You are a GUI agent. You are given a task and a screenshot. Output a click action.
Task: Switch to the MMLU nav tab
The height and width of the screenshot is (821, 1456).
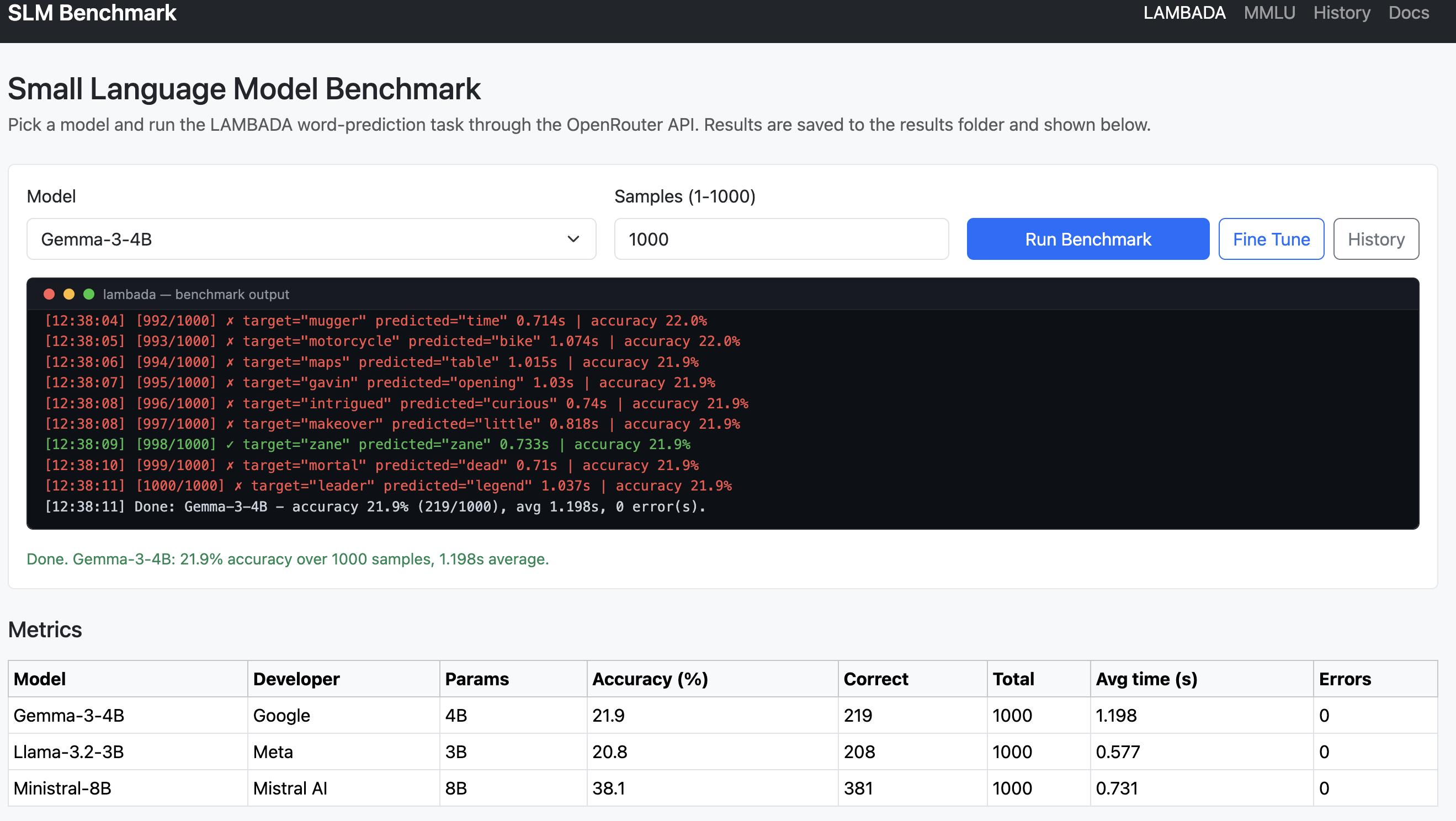(x=1269, y=13)
